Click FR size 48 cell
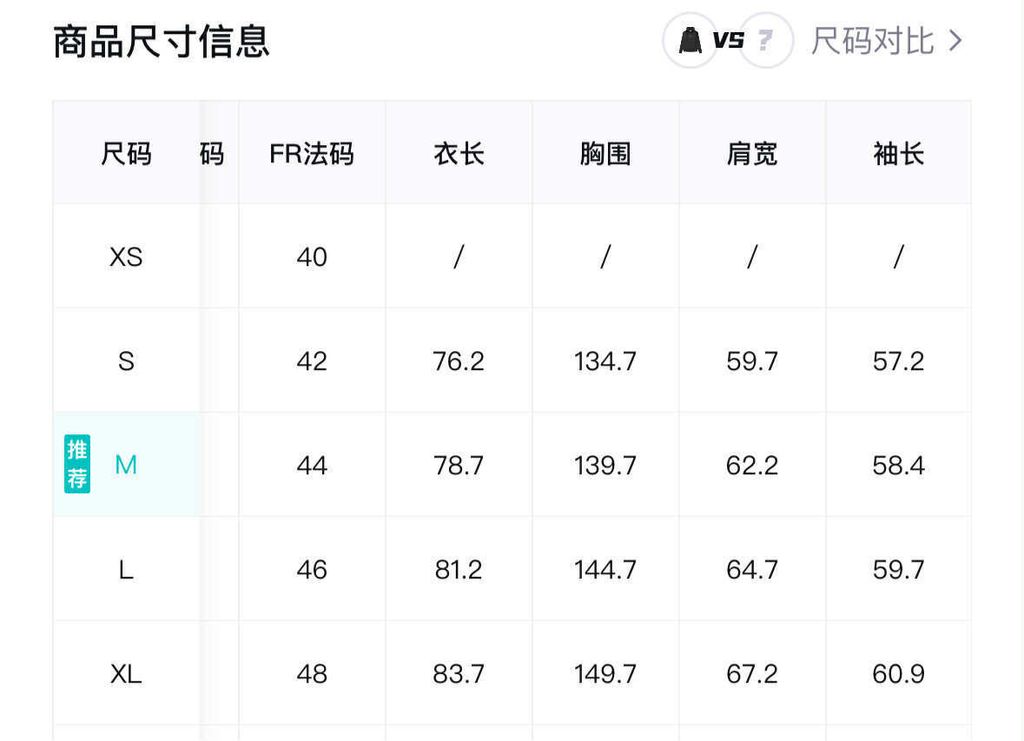Viewport: 1024px width, 741px height. (x=311, y=673)
